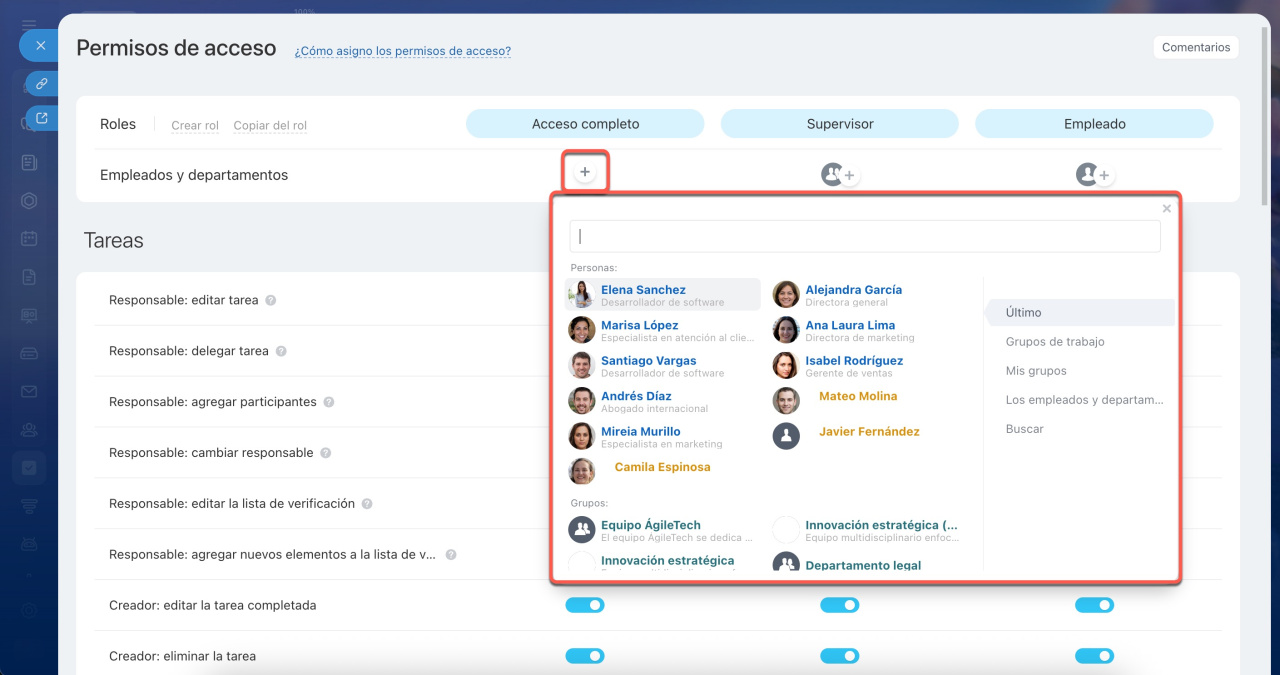
Task: Click help icon next to 'Responsable: delegar tarea'
Action: point(281,351)
